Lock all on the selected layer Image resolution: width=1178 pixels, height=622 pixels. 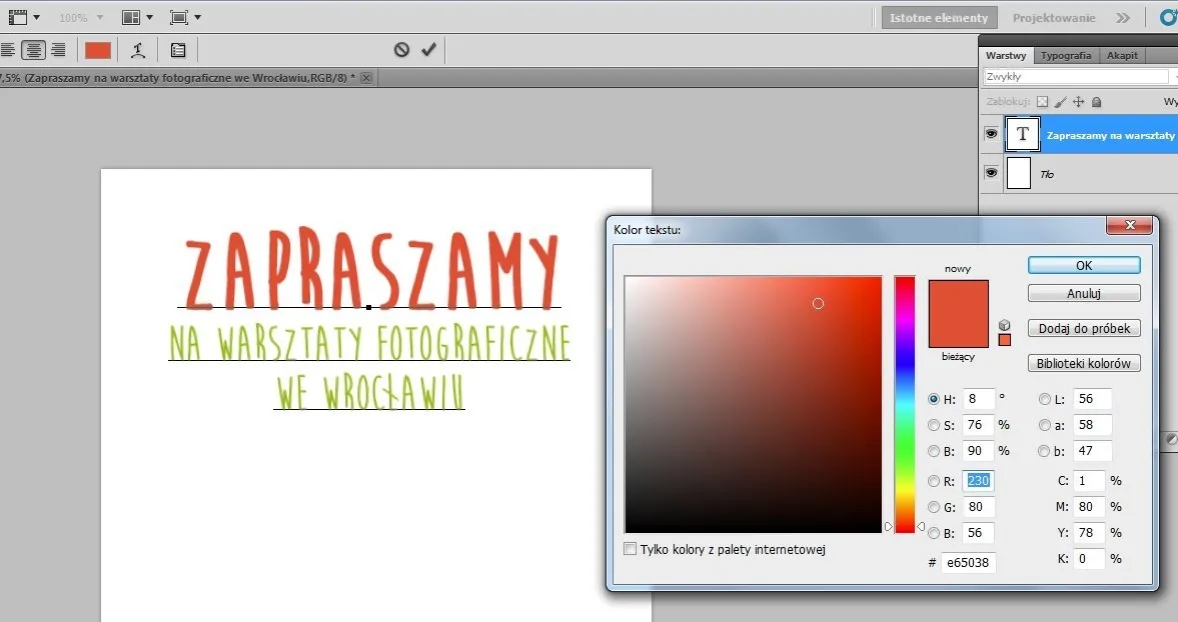[1097, 101]
